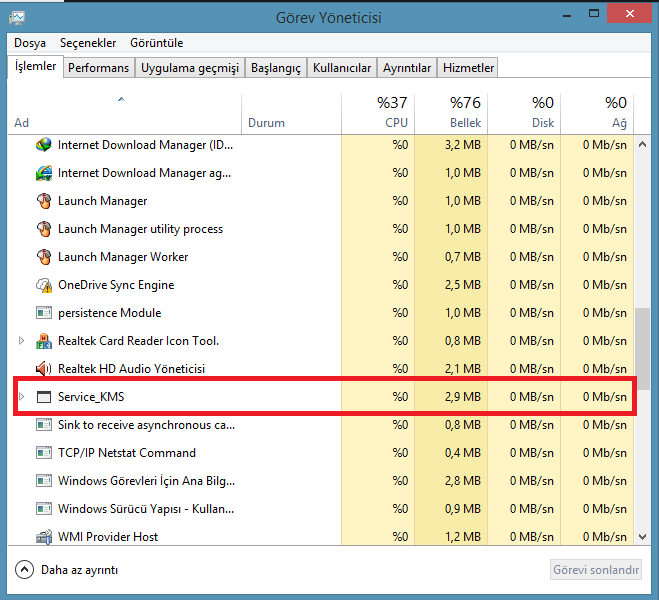Click the Task Manager title bar icon
659x600 pixels.
click(19, 17)
